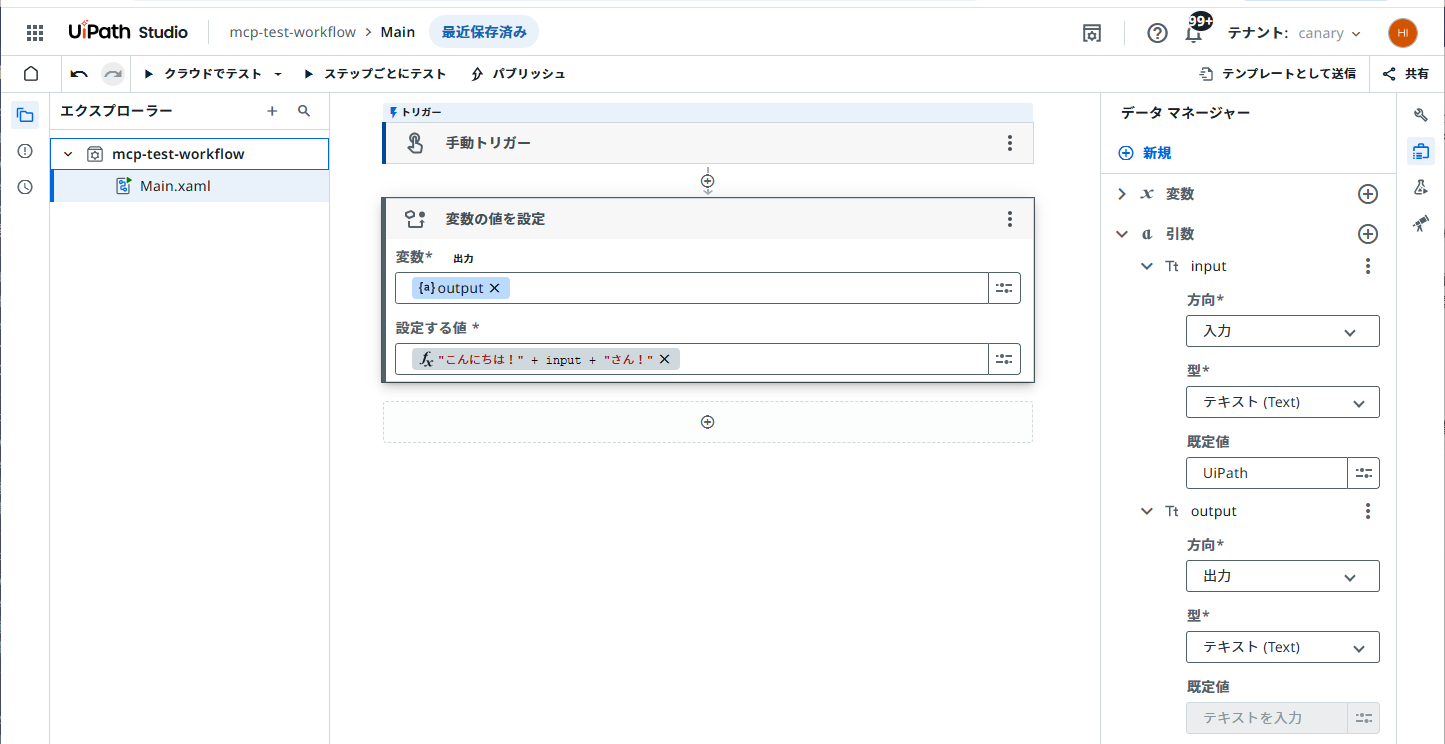Click テンプレートとして送信

pyautogui.click(x=1277, y=74)
